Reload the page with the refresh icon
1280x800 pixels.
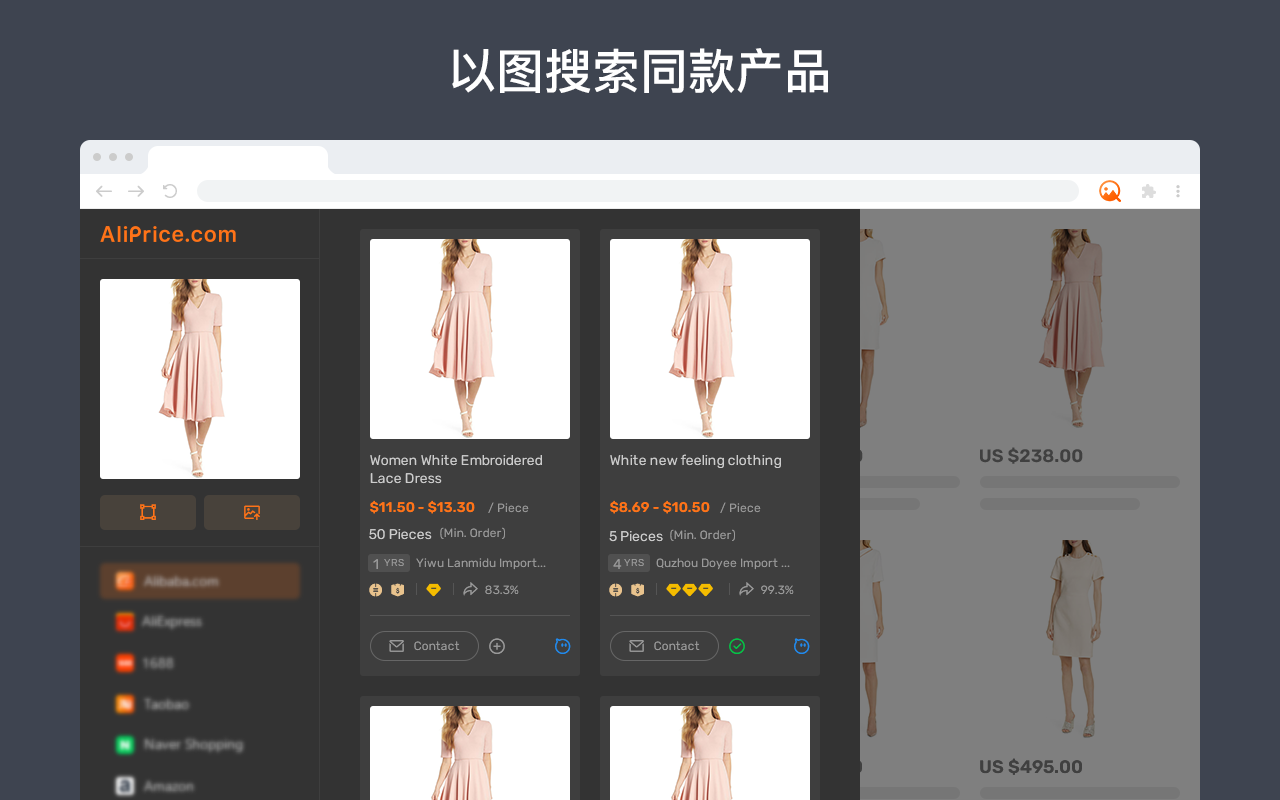pyautogui.click(x=168, y=189)
